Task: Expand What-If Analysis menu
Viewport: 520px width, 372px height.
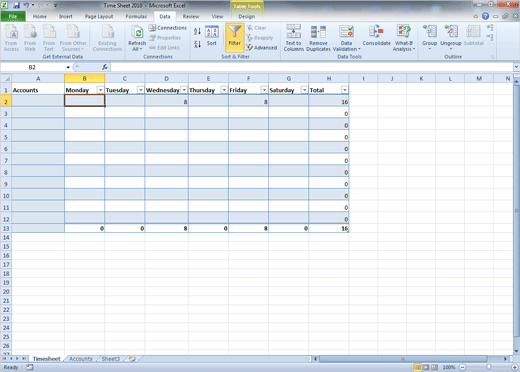Action: [404, 38]
